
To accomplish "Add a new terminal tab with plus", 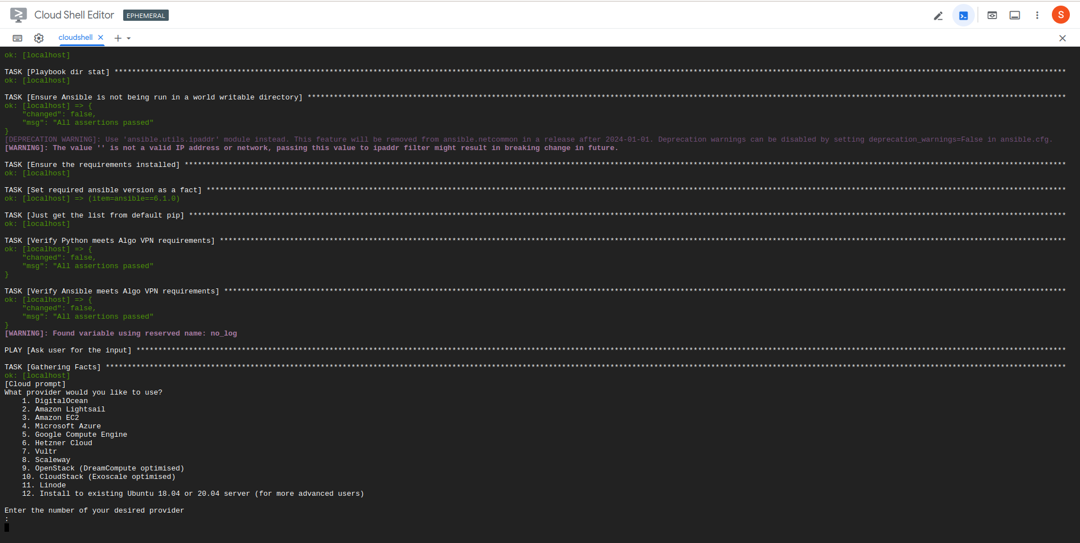I will tap(118, 38).
